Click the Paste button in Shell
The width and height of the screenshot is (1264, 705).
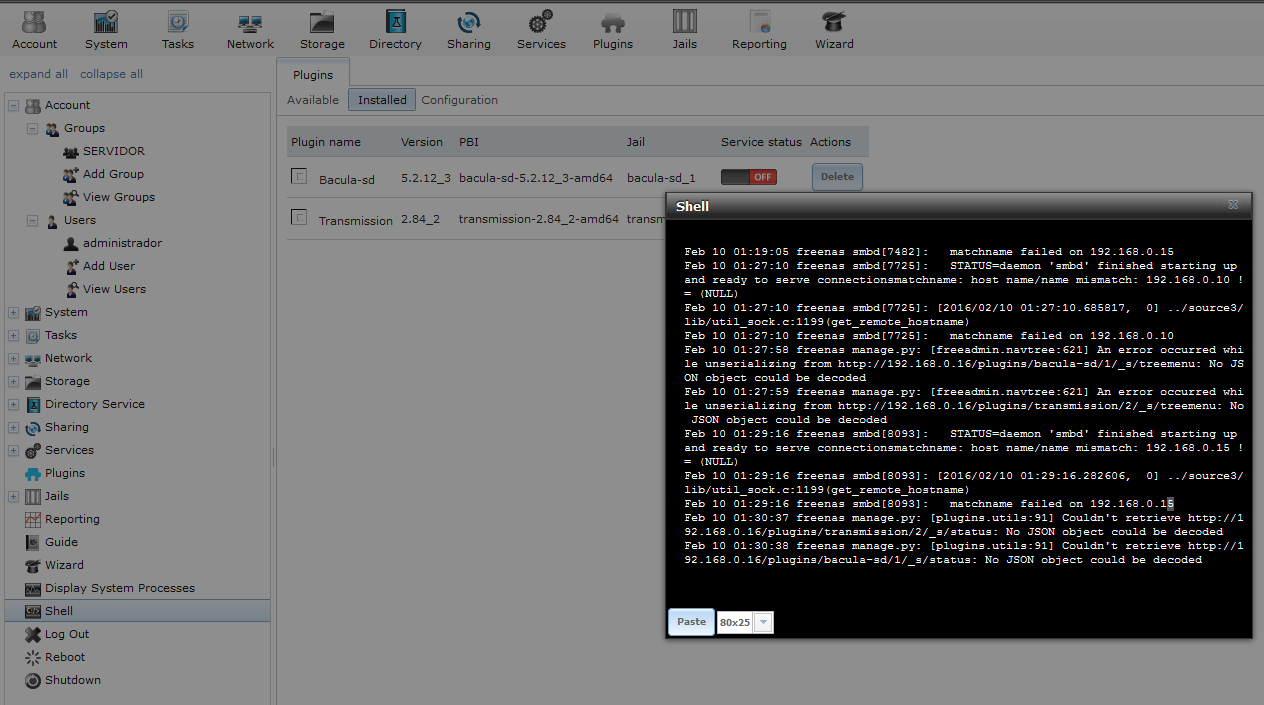[x=691, y=622]
